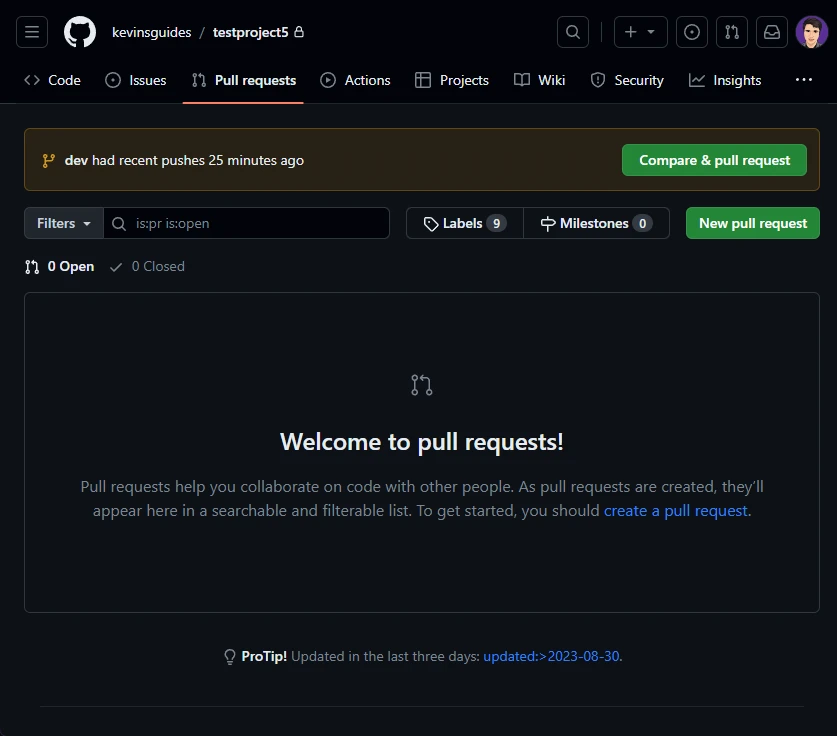This screenshot has height=736, width=837.
Task: Expand the Filters dropdown
Action: (64, 223)
